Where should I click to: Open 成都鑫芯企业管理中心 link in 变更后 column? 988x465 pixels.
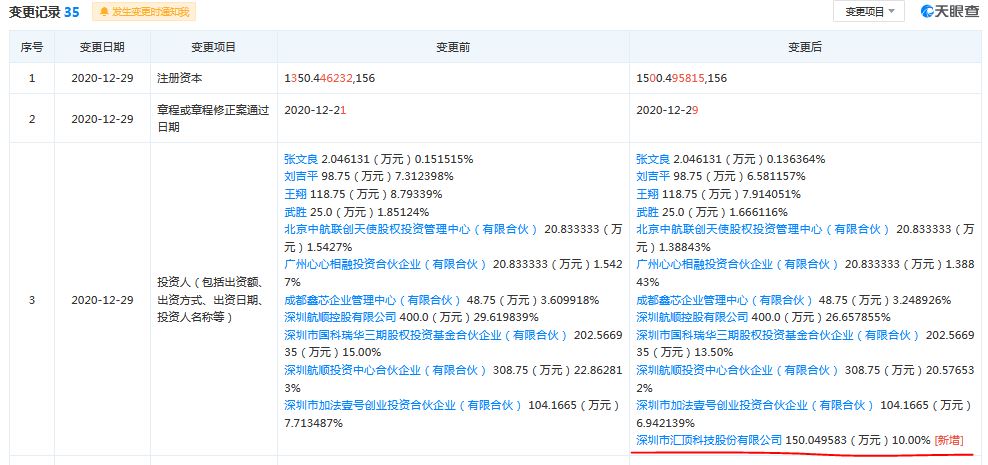(725, 300)
